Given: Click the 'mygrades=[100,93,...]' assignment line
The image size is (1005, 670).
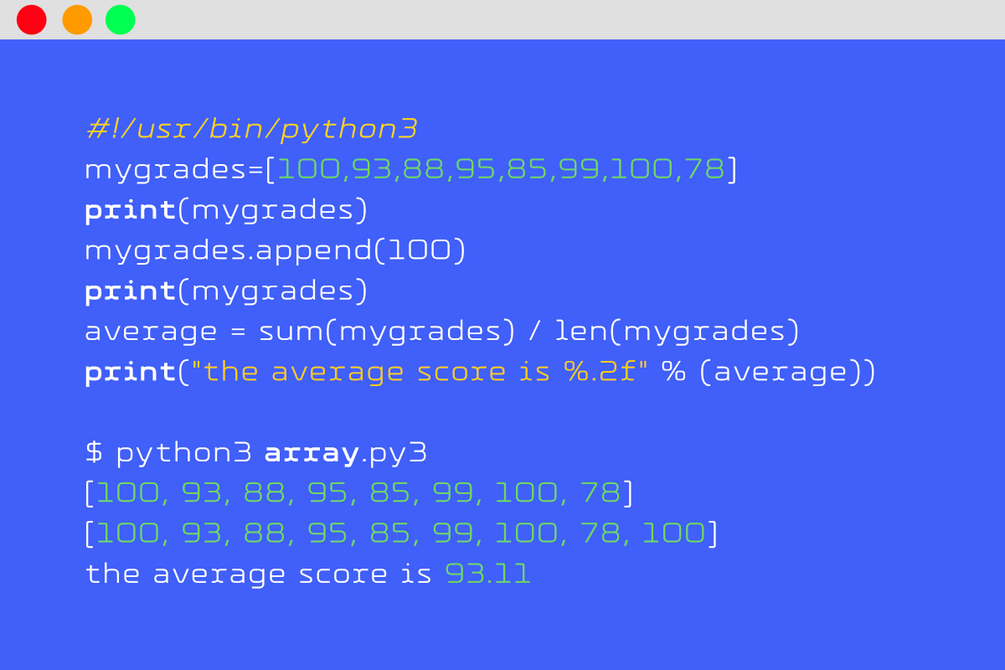Looking at the screenshot, I should [411, 169].
